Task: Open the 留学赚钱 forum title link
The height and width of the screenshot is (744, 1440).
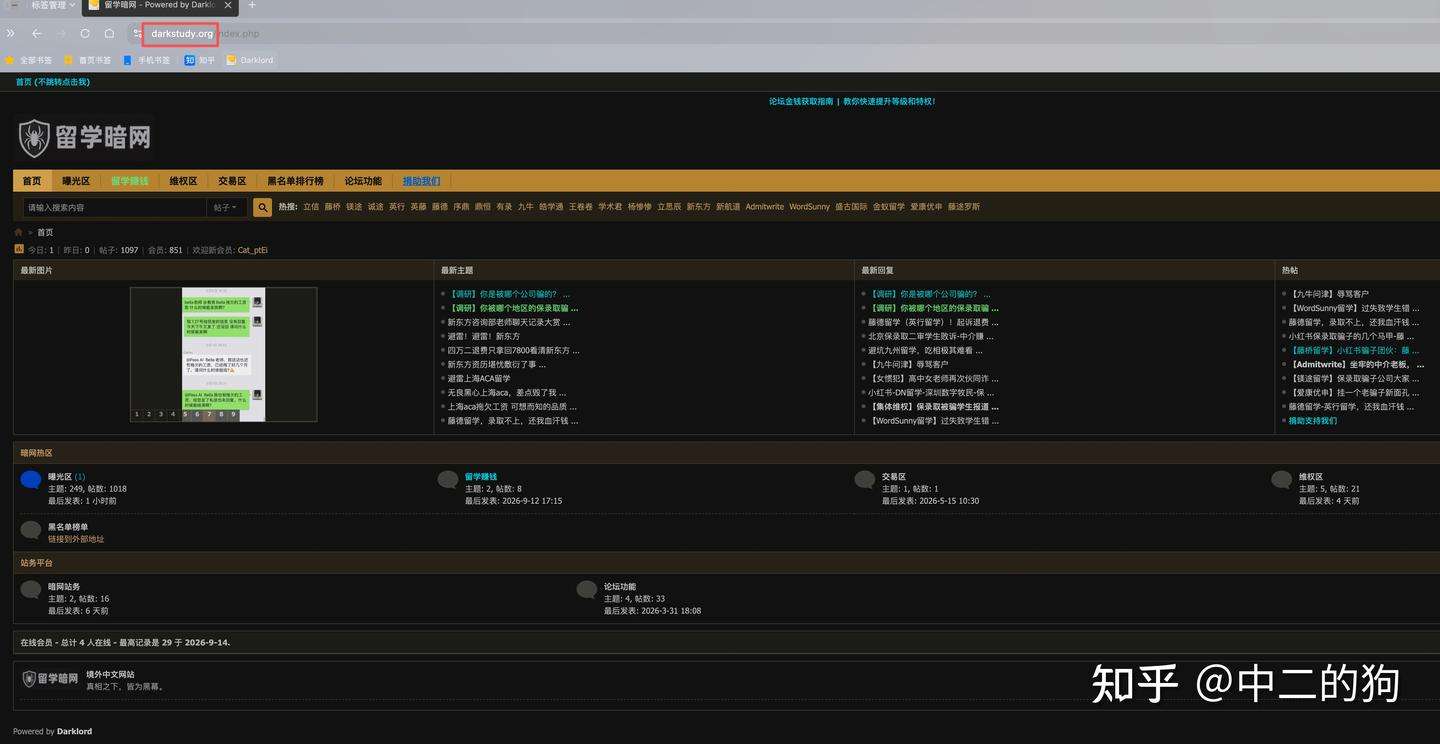Action: click(x=481, y=477)
